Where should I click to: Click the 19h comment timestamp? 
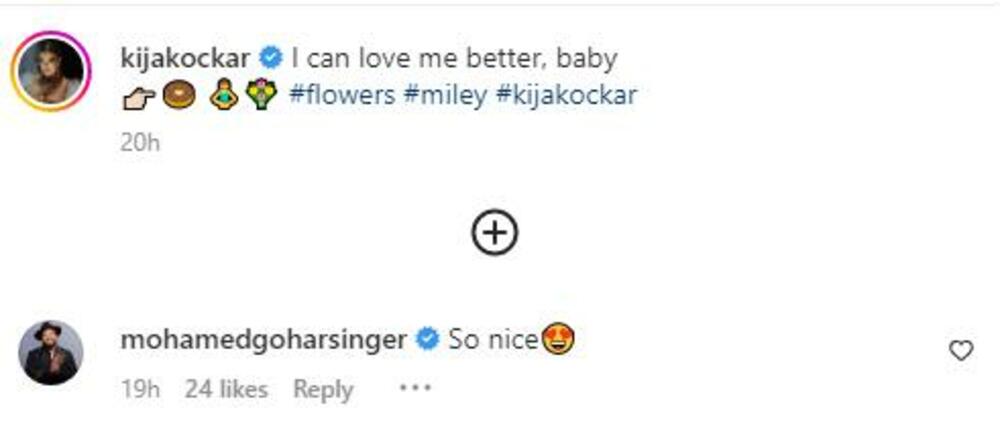tap(139, 389)
